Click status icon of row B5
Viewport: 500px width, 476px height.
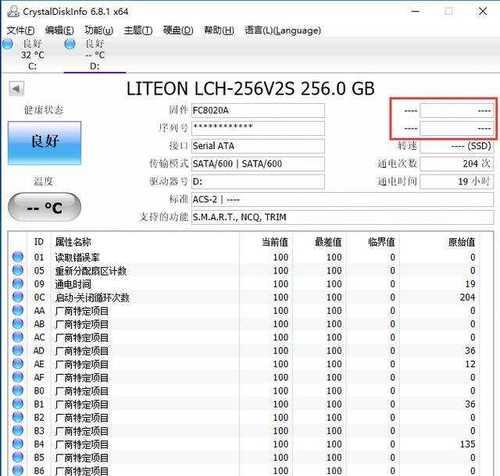click(x=18, y=457)
